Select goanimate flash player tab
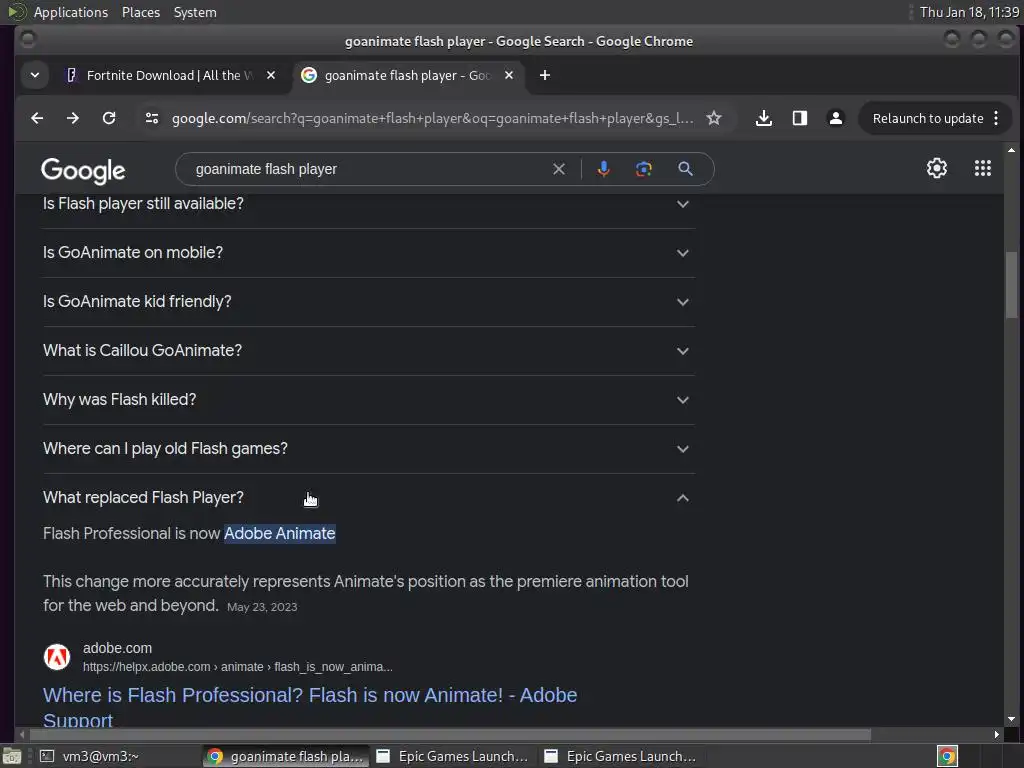Screen dimensions: 1024x768 (x=408, y=75)
